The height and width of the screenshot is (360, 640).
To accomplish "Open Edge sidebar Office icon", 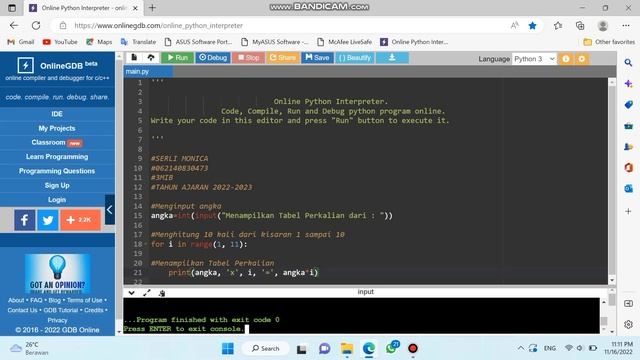I will tap(628, 167).
